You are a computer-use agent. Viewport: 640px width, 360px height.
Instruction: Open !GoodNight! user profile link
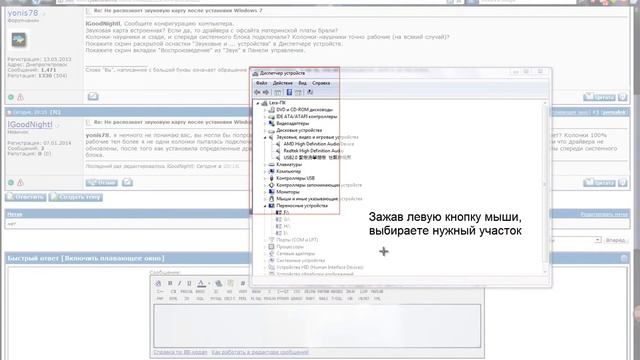pyautogui.click(x=30, y=124)
